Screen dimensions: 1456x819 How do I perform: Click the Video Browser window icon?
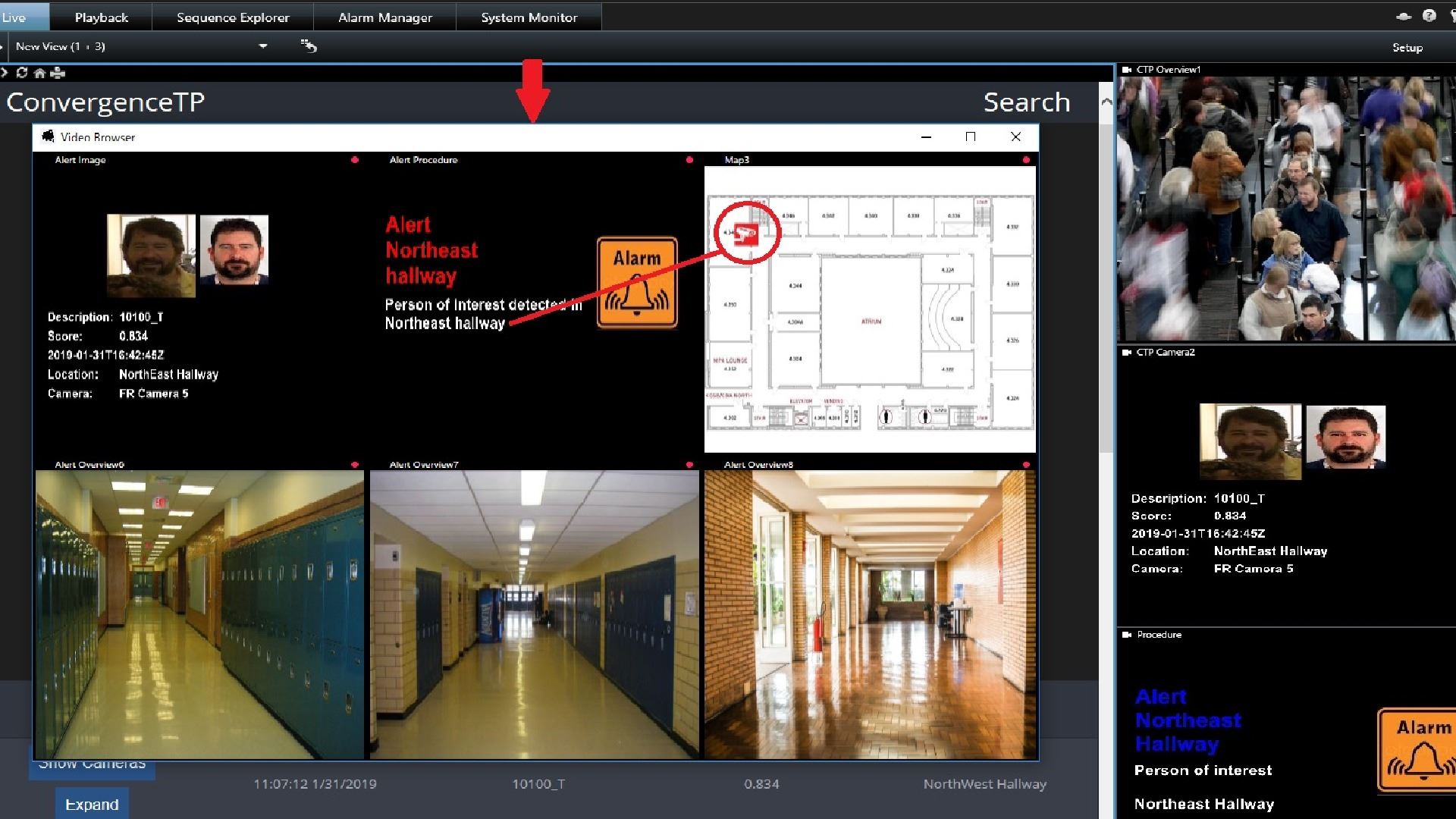point(49,136)
